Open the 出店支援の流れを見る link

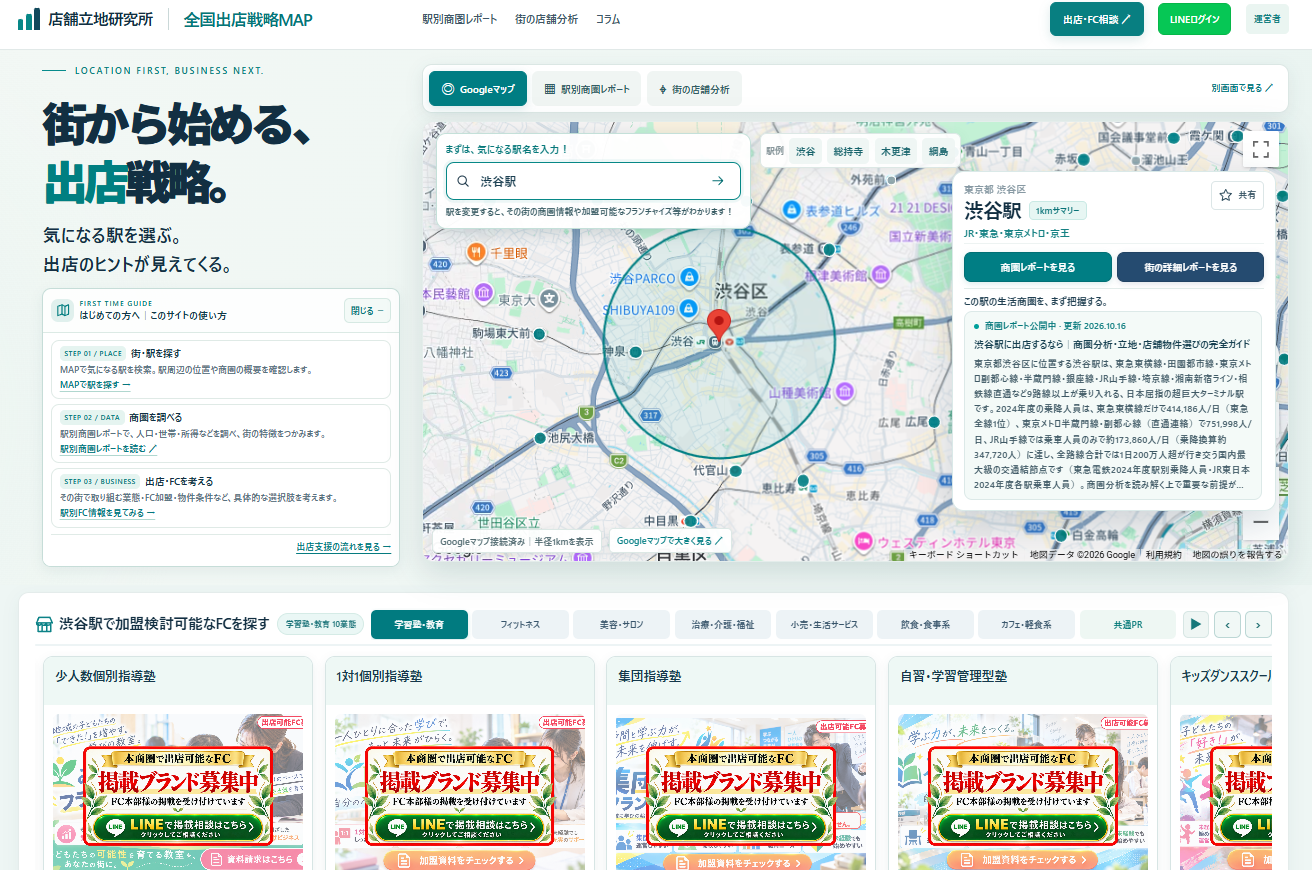344,547
